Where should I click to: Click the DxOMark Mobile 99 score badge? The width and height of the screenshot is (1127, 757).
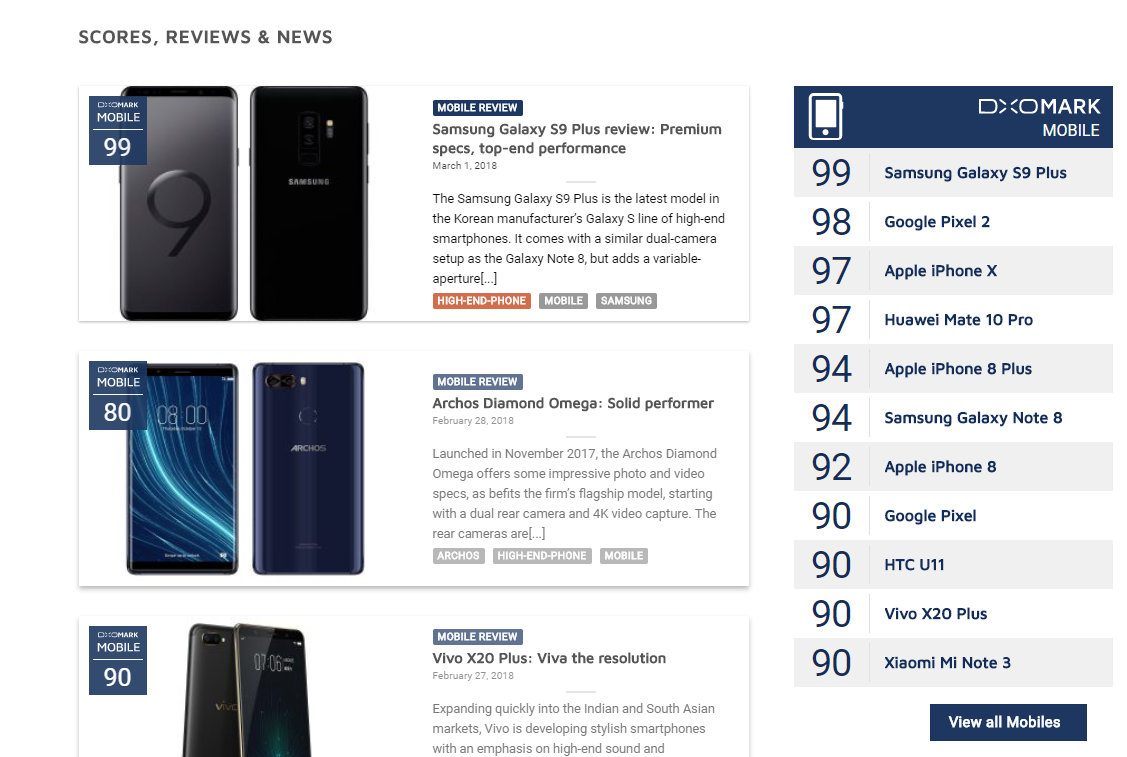click(118, 130)
